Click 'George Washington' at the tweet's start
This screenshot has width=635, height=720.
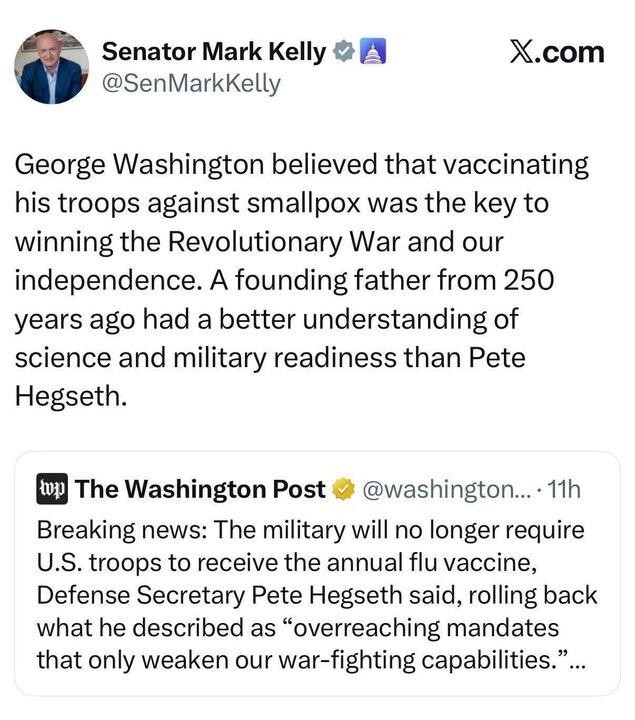[134, 164]
